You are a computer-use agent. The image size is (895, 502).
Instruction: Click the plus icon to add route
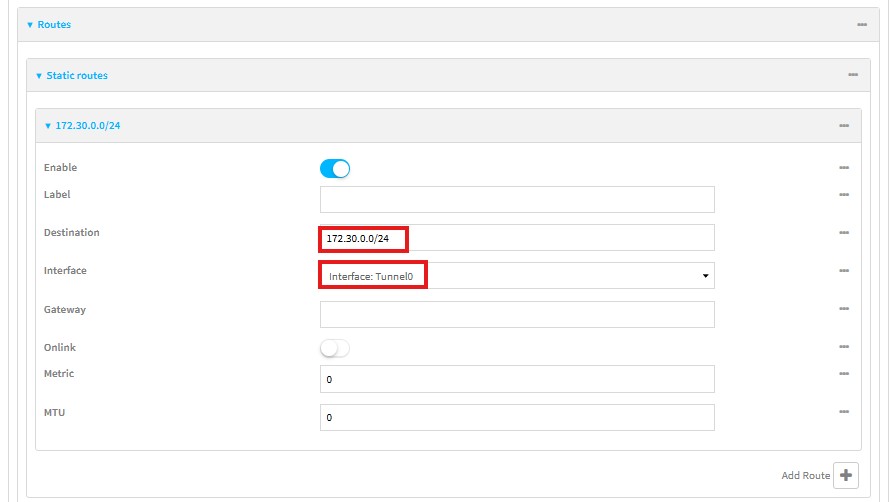[844, 475]
